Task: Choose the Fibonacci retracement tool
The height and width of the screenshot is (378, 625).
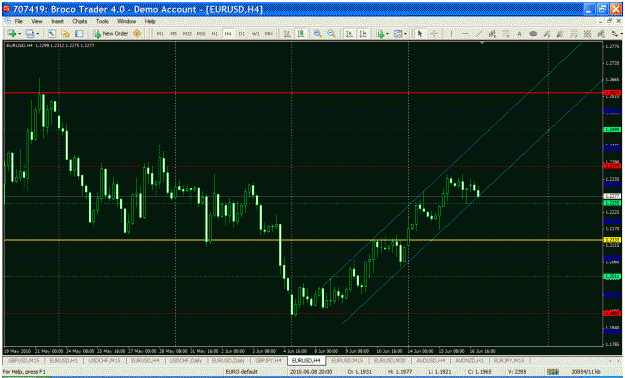Action: coord(506,34)
